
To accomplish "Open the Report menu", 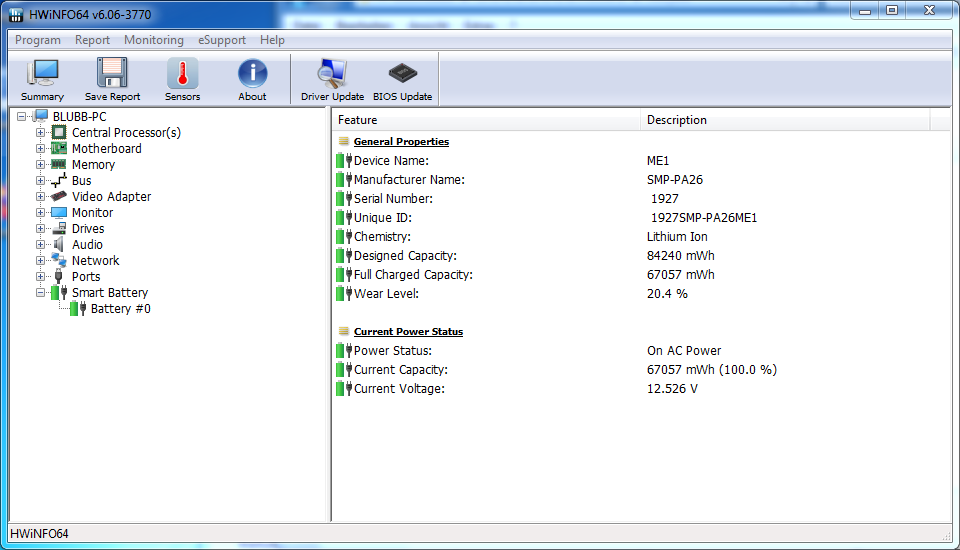I will click(x=92, y=40).
